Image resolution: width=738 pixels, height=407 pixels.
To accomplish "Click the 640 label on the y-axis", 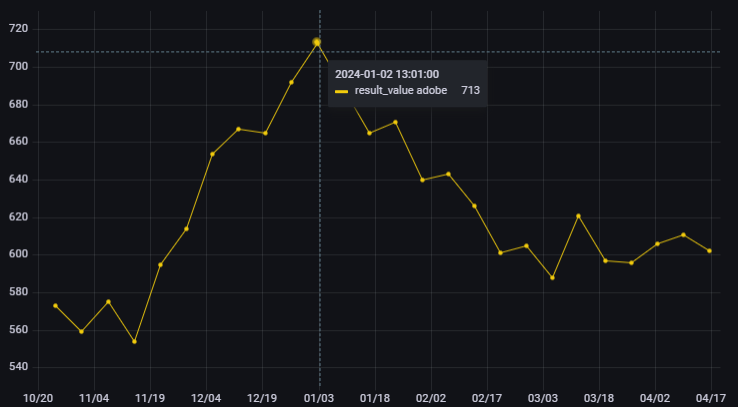I will (18, 180).
